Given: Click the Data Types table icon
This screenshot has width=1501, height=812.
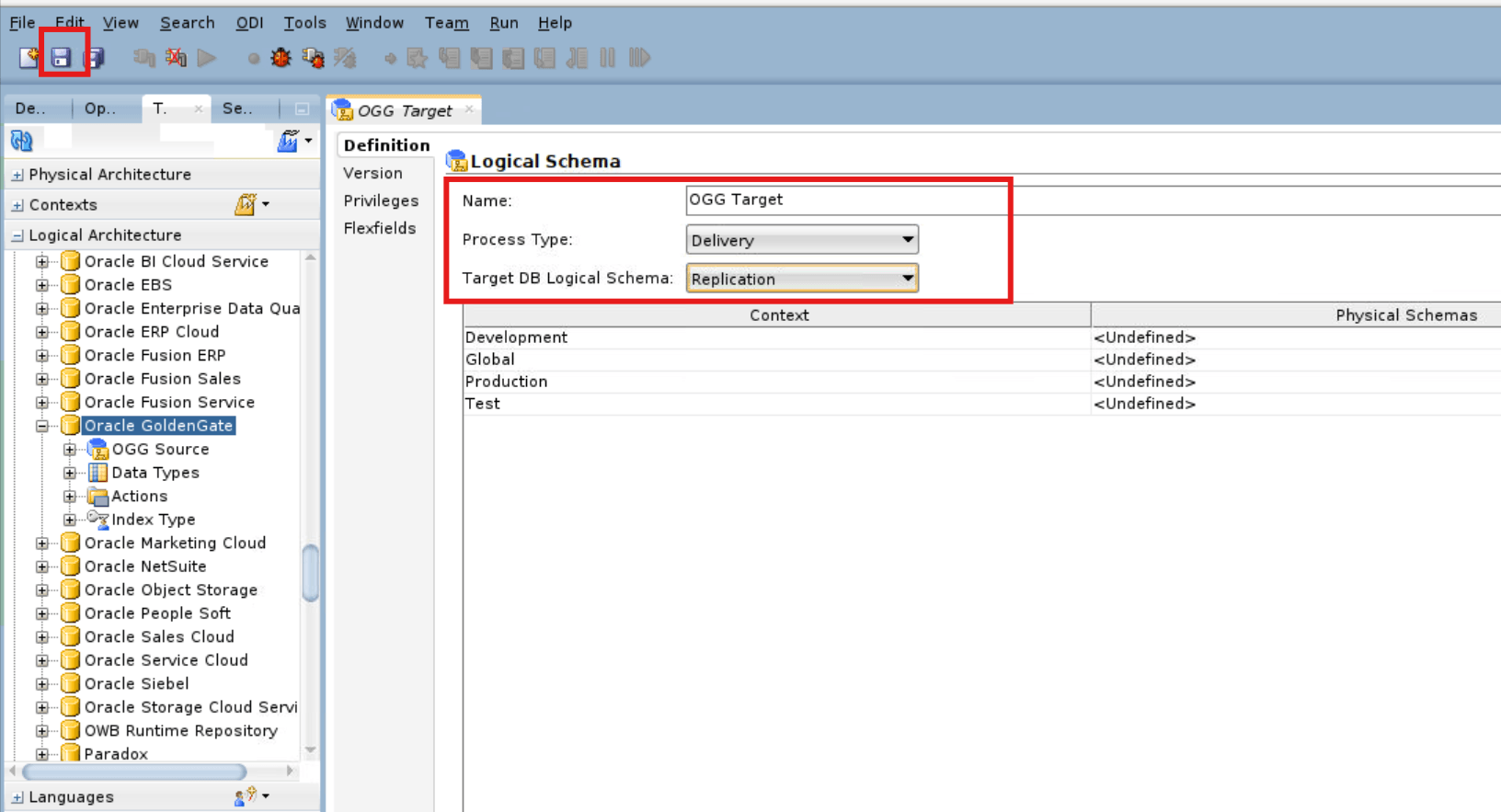Looking at the screenshot, I should [x=97, y=473].
